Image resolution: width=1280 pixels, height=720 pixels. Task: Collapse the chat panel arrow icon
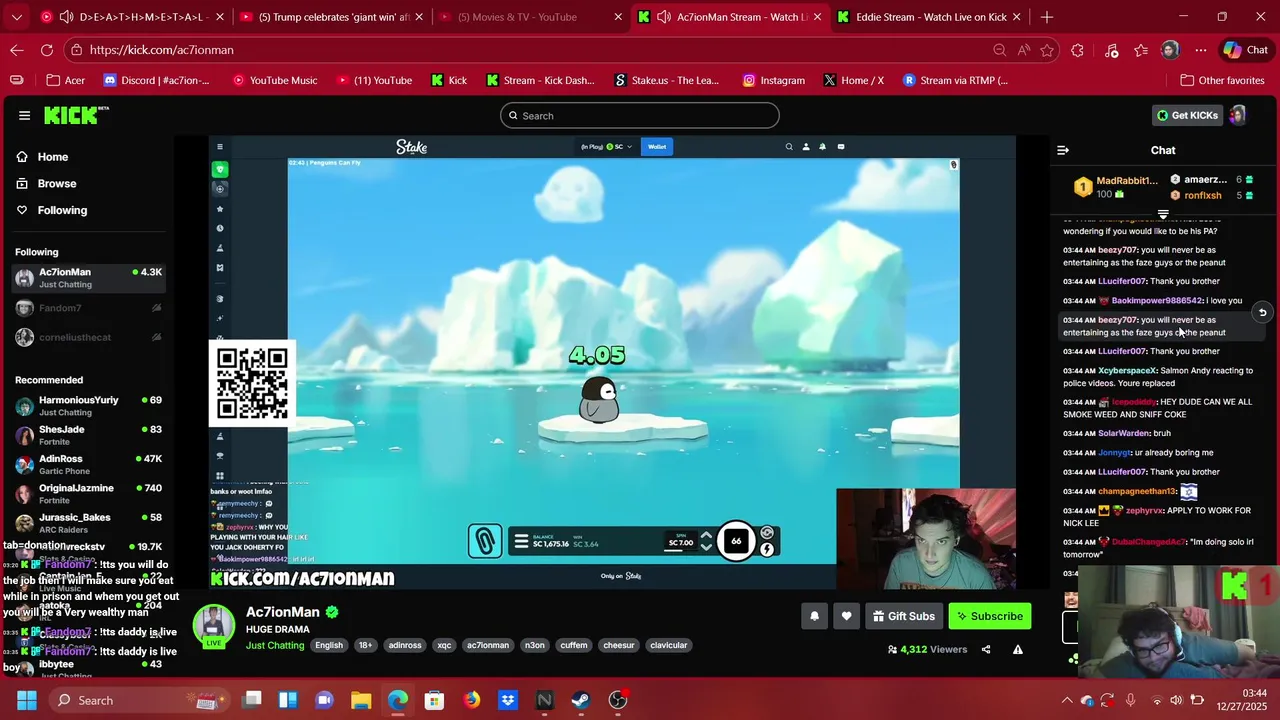tap(1063, 150)
